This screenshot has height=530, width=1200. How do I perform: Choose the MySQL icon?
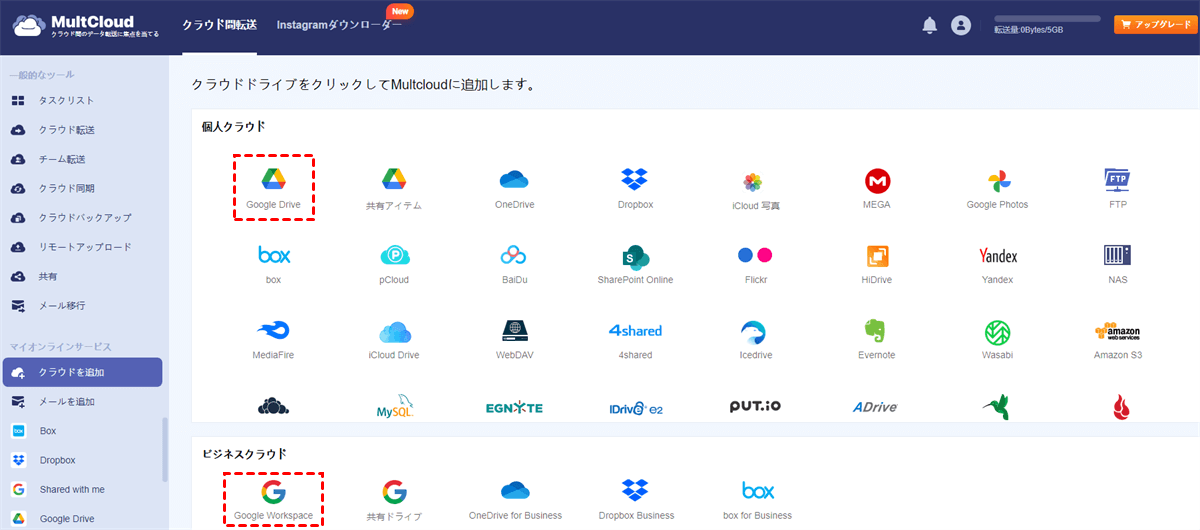(x=394, y=407)
